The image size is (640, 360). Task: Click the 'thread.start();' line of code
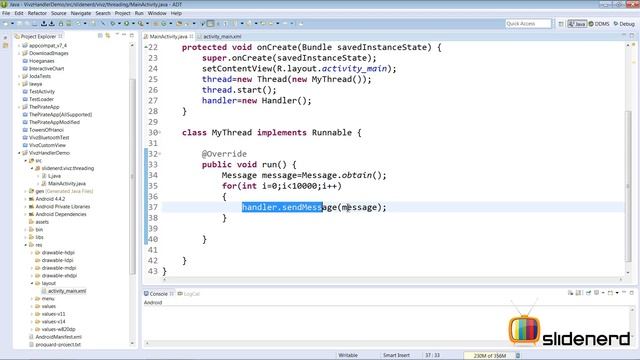(239, 90)
